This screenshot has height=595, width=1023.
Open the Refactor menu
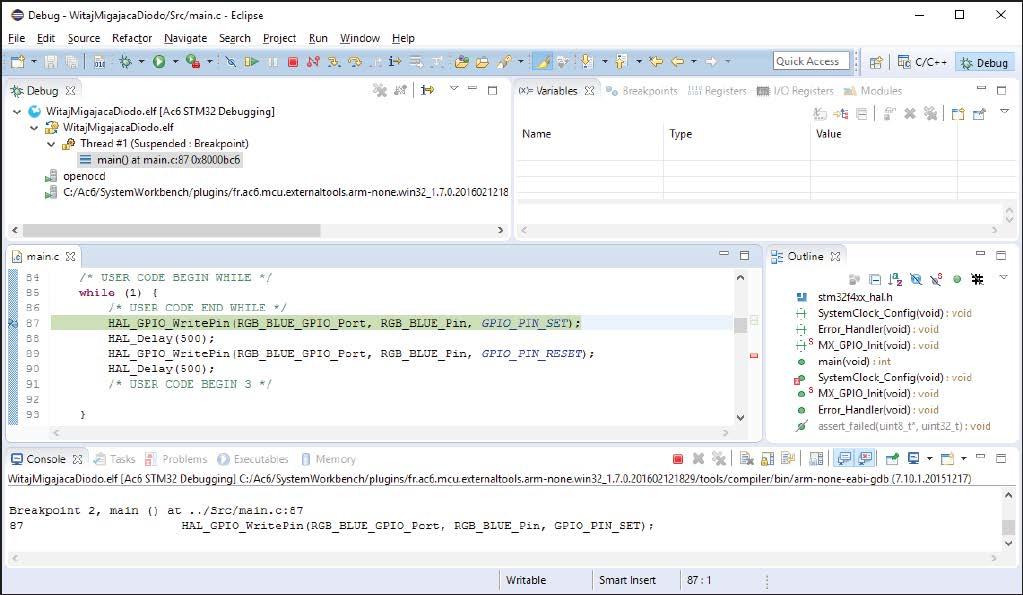point(132,38)
